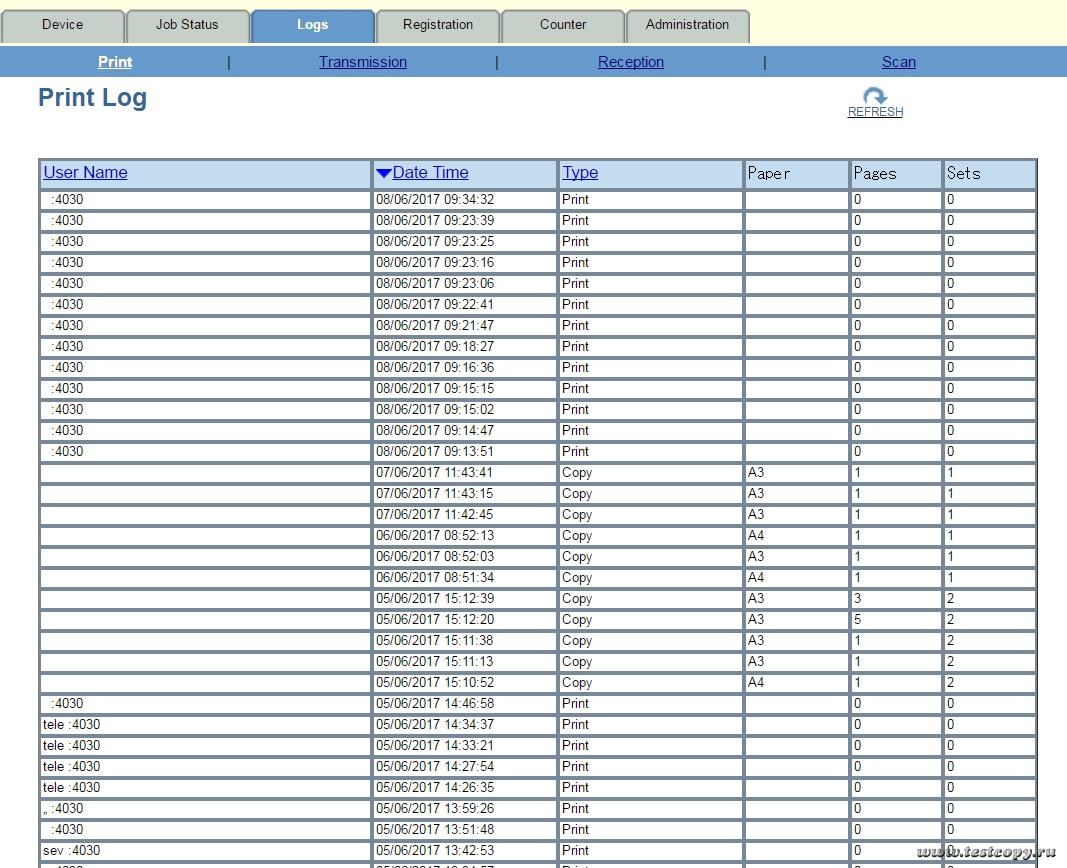
Task: Go to the Counter tab
Action: 563,25
